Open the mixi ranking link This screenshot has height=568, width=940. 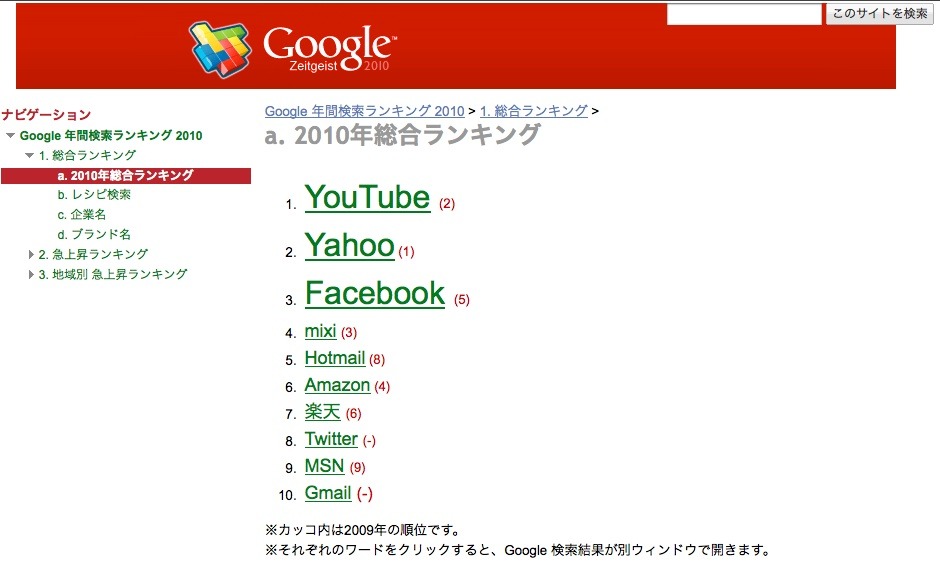click(320, 331)
